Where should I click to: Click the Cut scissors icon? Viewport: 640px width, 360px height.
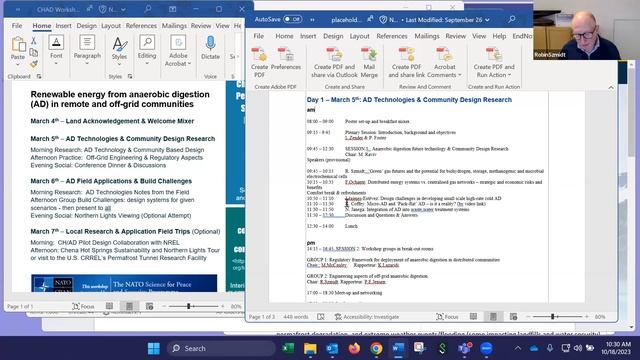(x=33, y=40)
